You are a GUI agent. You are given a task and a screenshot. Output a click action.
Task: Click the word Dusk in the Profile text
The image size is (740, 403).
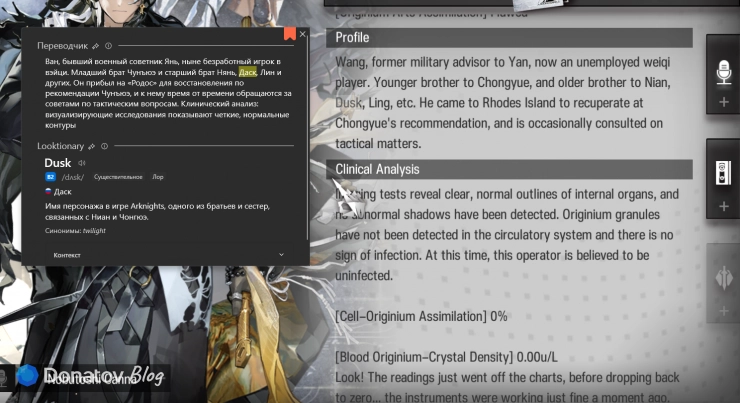[349, 103]
